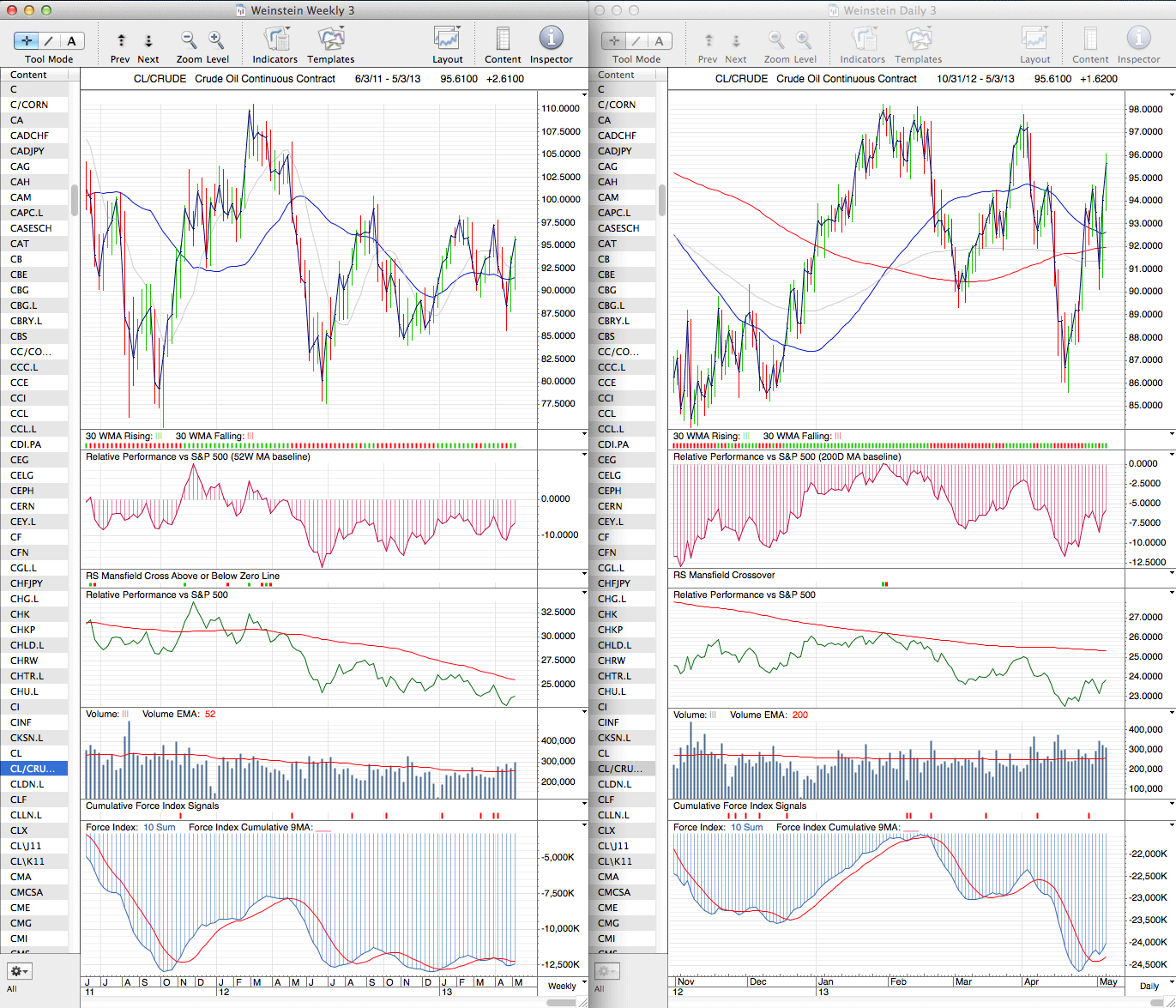The height and width of the screenshot is (1008, 1176).
Task: Open the gear dropdown below the Weekly symbol list
Action: tap(19, 971)
